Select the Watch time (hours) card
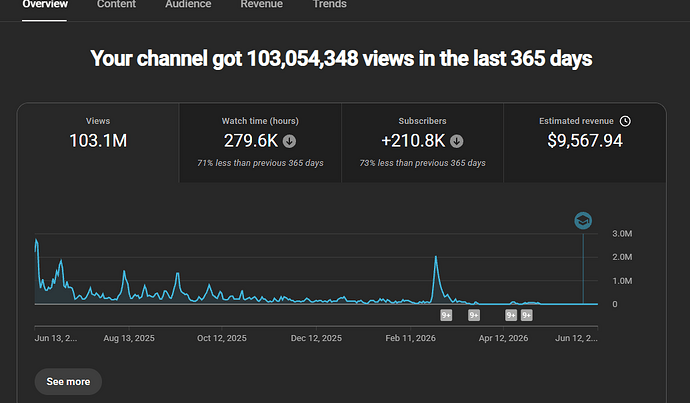The height and width of the screenshot is (403, 690). click(x=260, y=143)
